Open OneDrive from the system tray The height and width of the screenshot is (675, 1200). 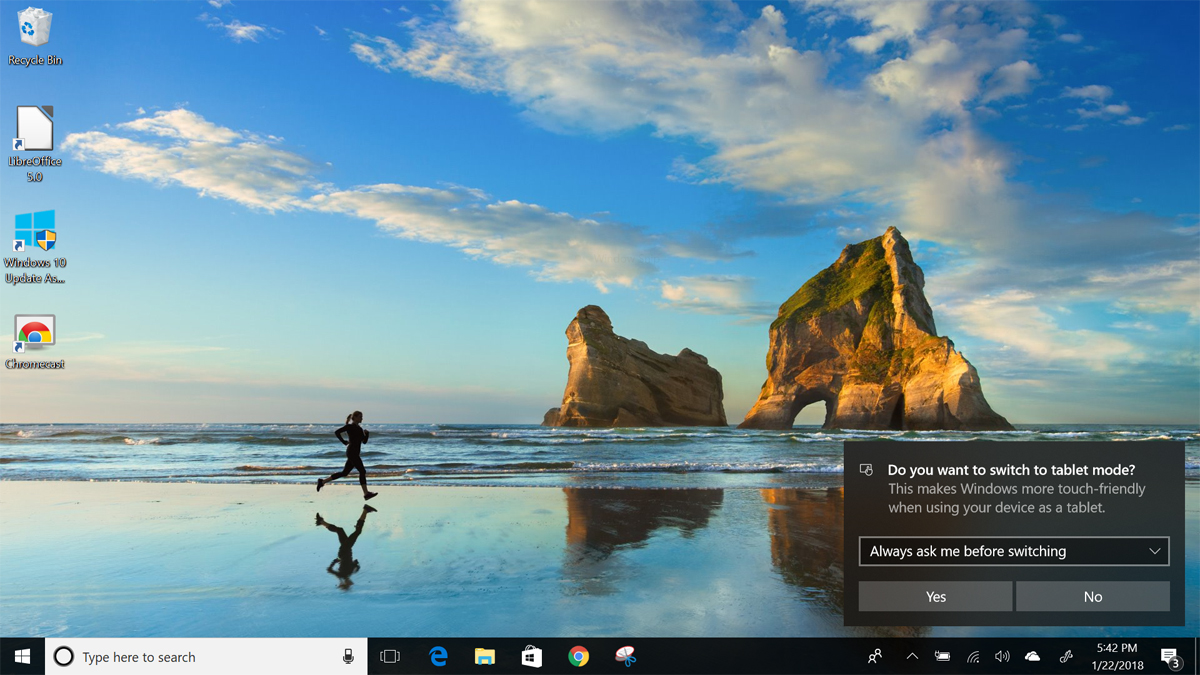point(1031,656)
